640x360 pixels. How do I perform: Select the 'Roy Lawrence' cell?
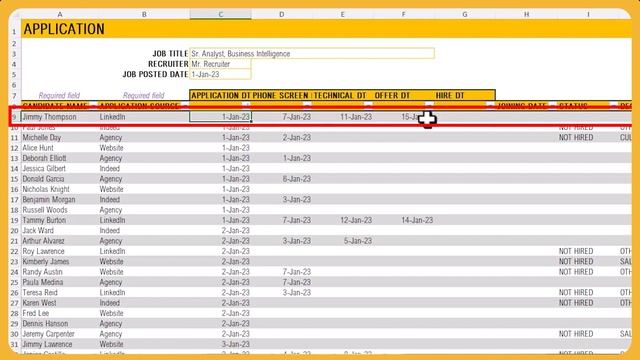pyautogui.click(x=60, y=251)
